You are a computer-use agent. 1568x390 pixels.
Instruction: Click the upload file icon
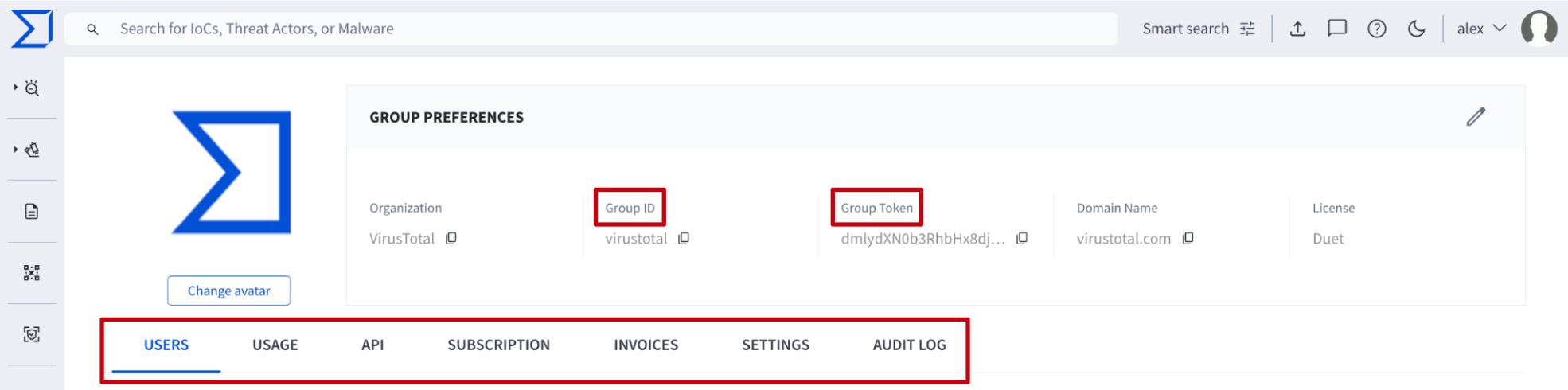point(1297,29)
